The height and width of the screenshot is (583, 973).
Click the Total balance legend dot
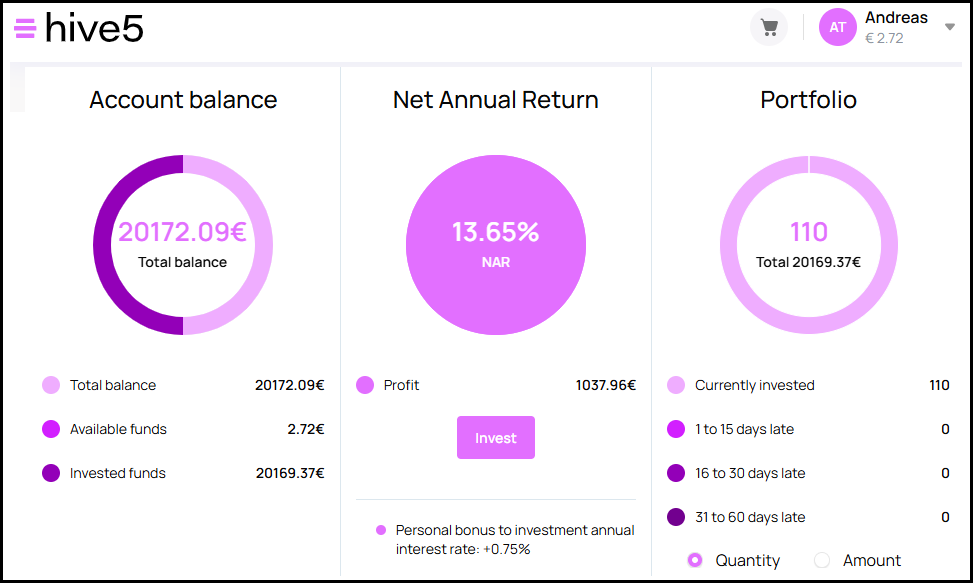(x=51, y=385)
